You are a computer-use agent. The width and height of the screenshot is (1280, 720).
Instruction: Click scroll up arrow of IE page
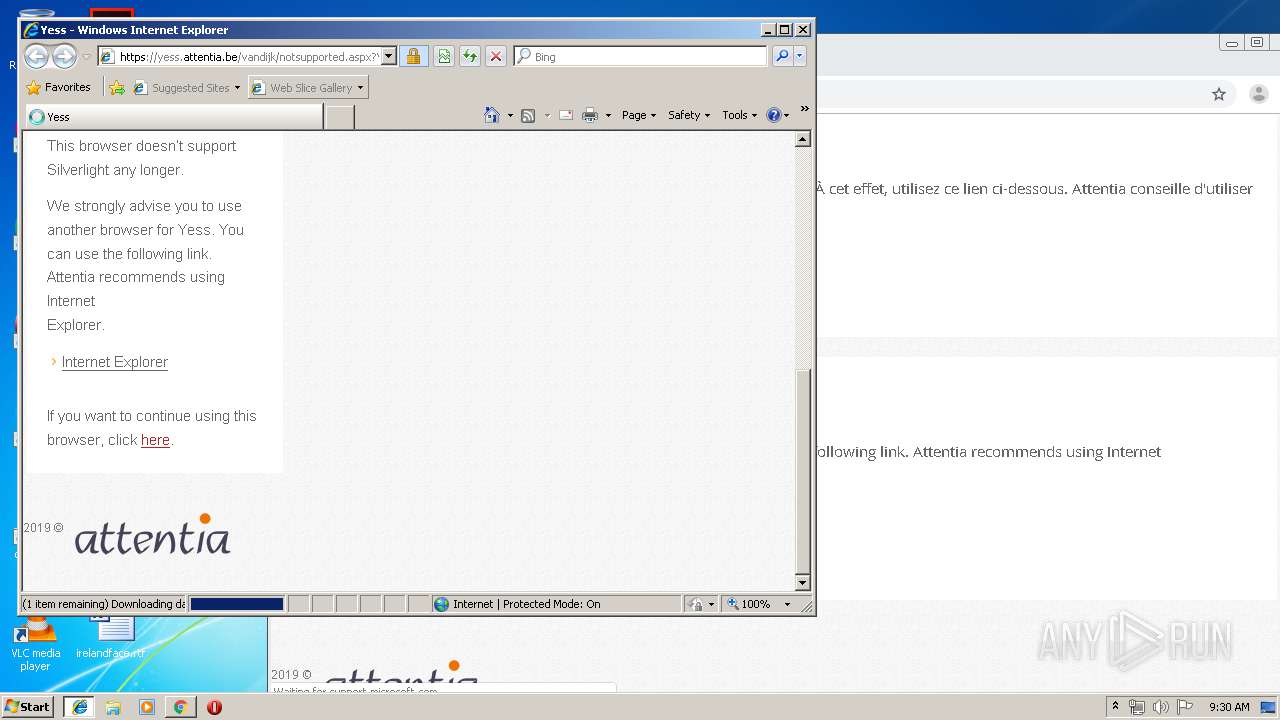[803, 139]
